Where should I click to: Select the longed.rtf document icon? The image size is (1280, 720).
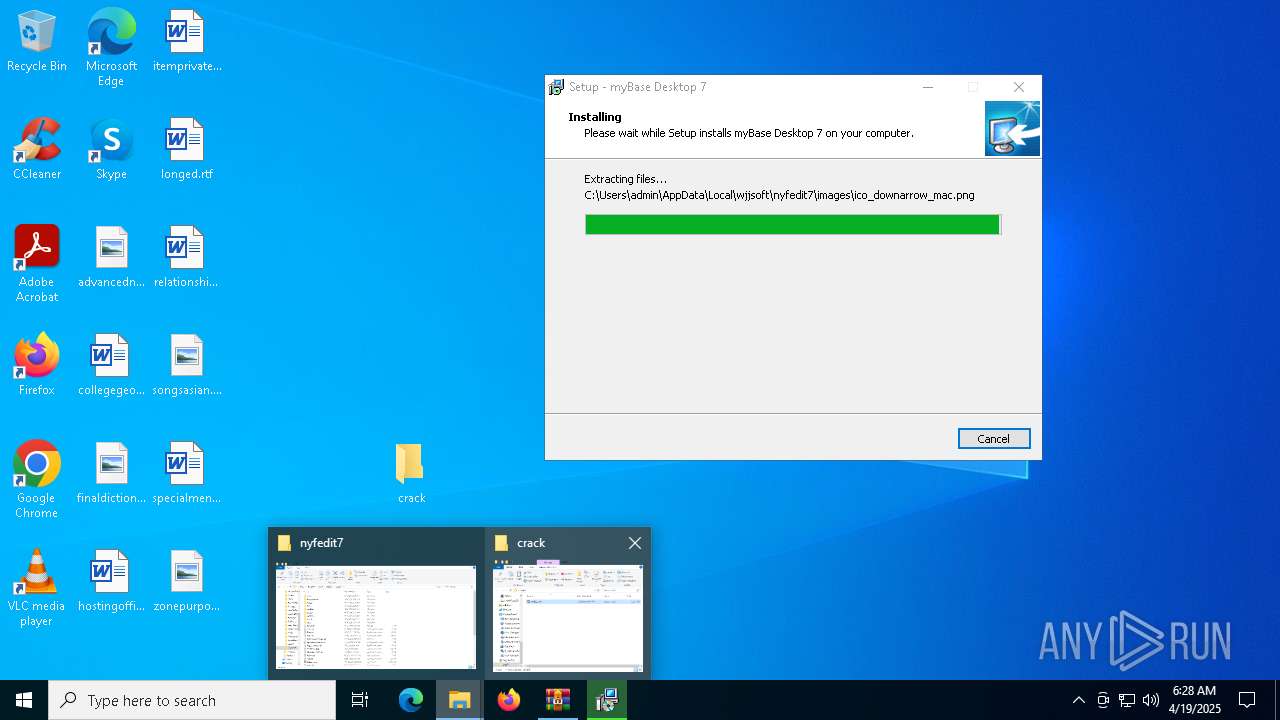click(186, 150)
